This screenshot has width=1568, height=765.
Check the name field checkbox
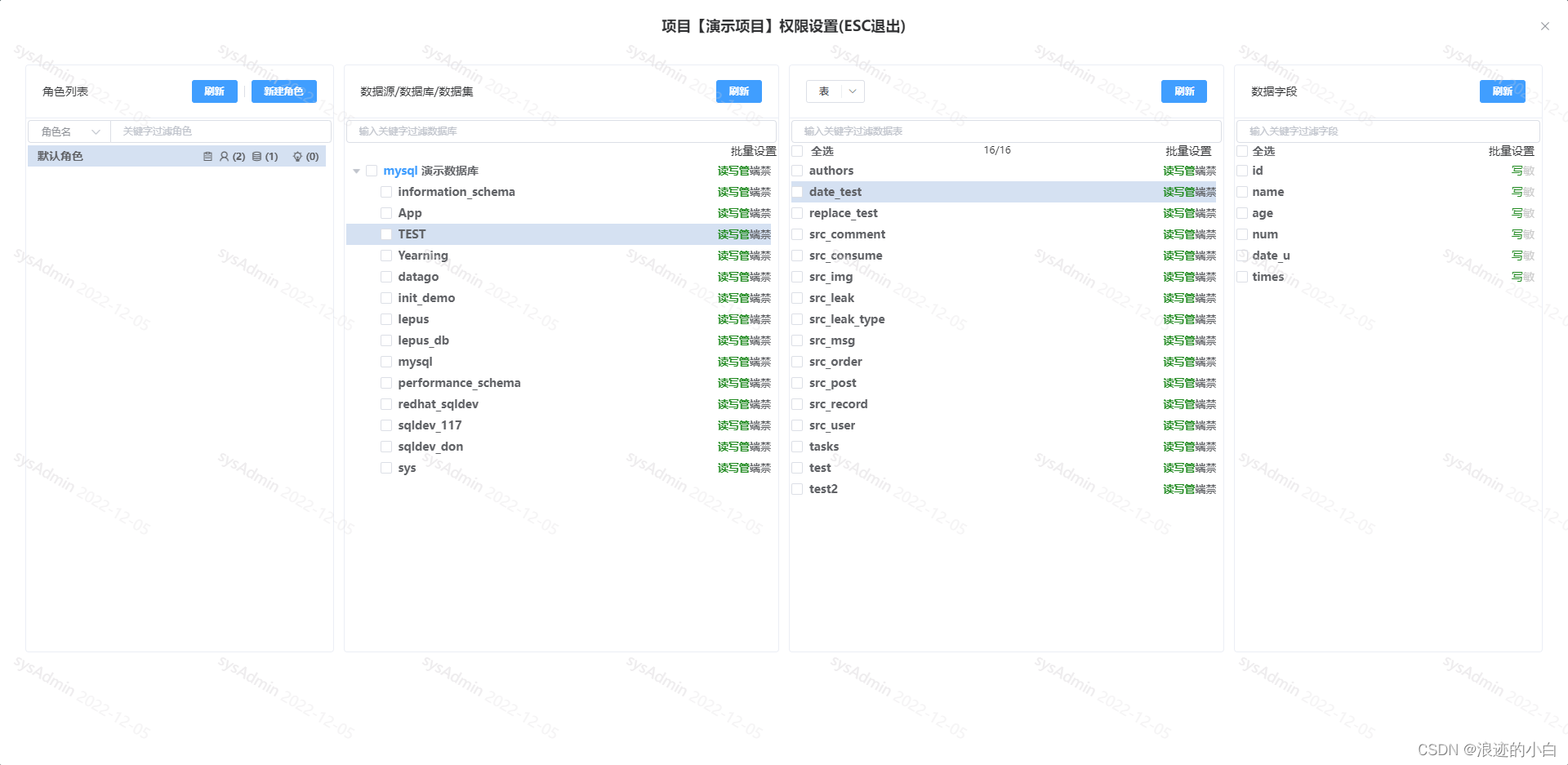tap(1242, 192)
